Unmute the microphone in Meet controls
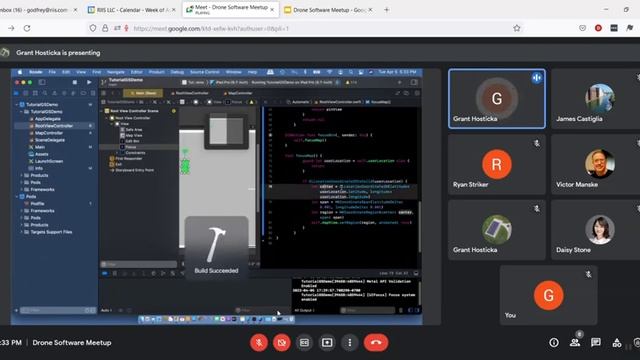This screenshot has height=360, width=640. pos(259,342)
